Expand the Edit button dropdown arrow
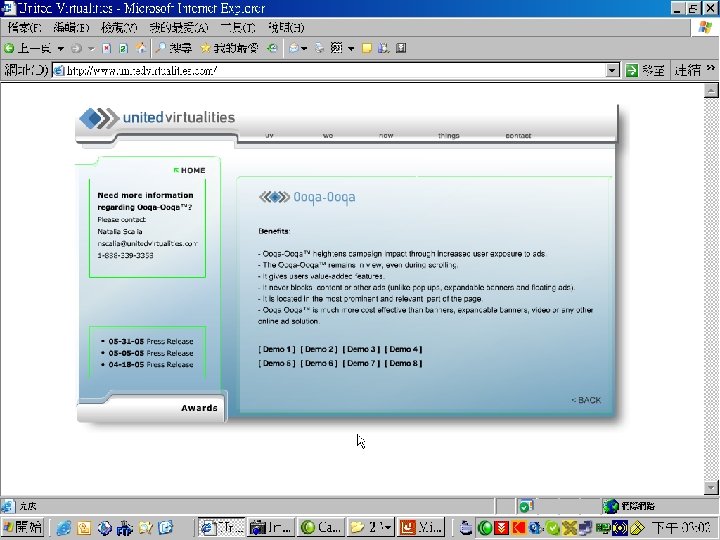This screenshot has width=720, height=540. tap(351, 48)
